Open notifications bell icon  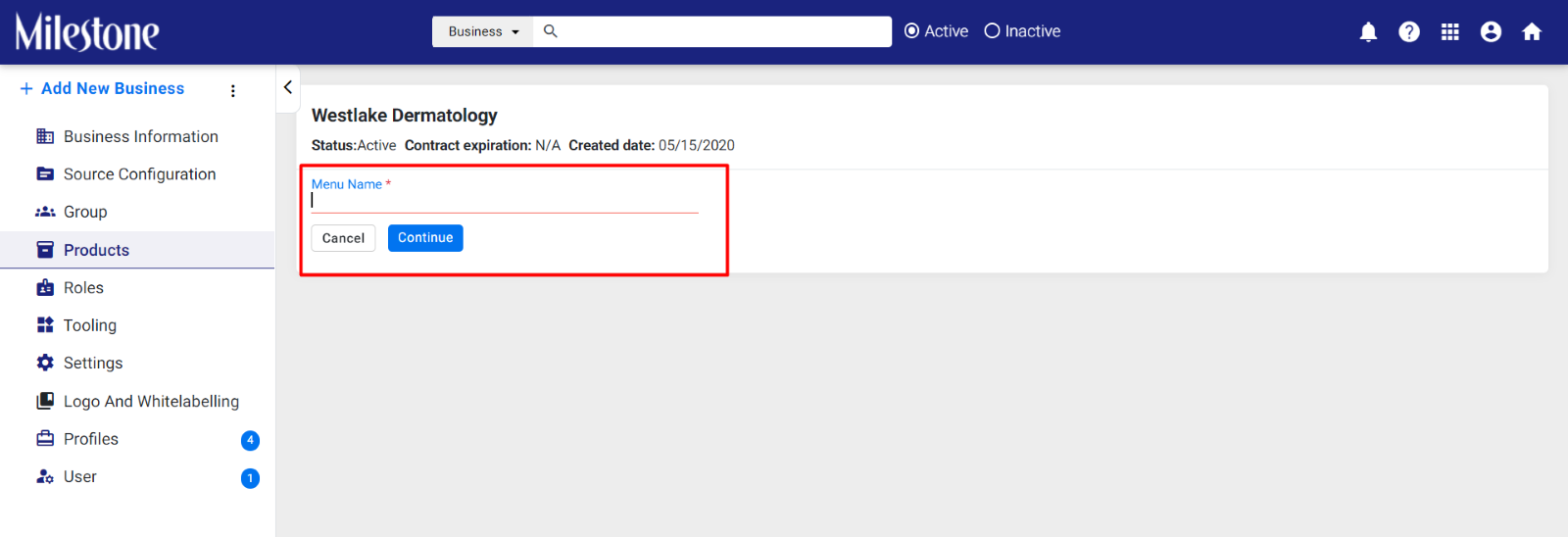(1369, 32)
